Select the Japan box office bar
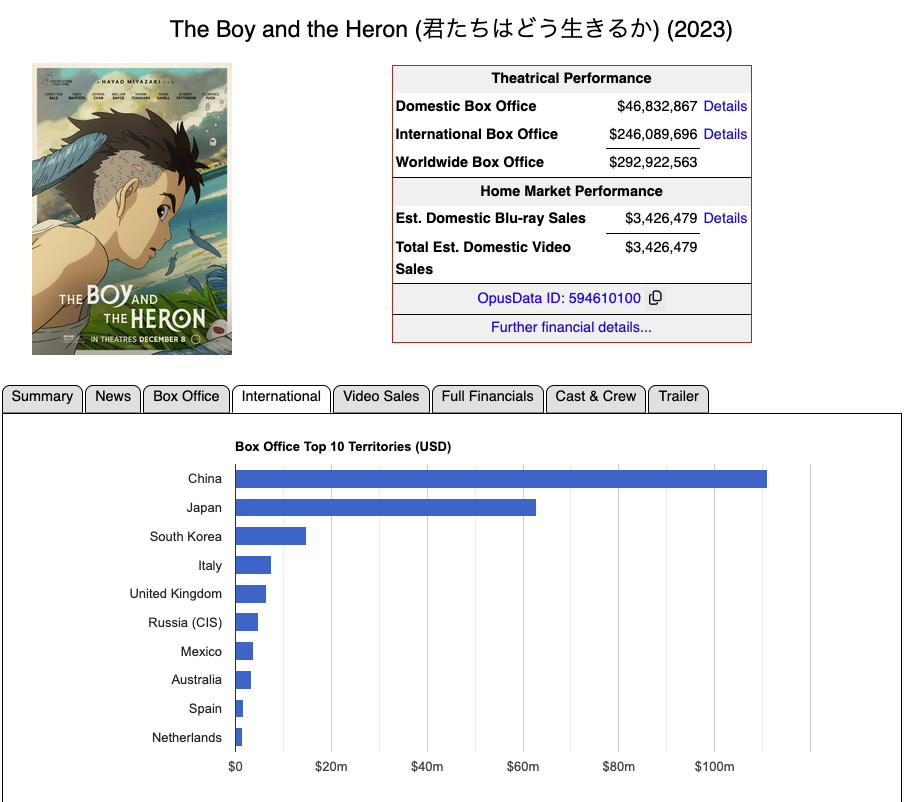The width and height of the screenshot is (906, 802). 385,508
